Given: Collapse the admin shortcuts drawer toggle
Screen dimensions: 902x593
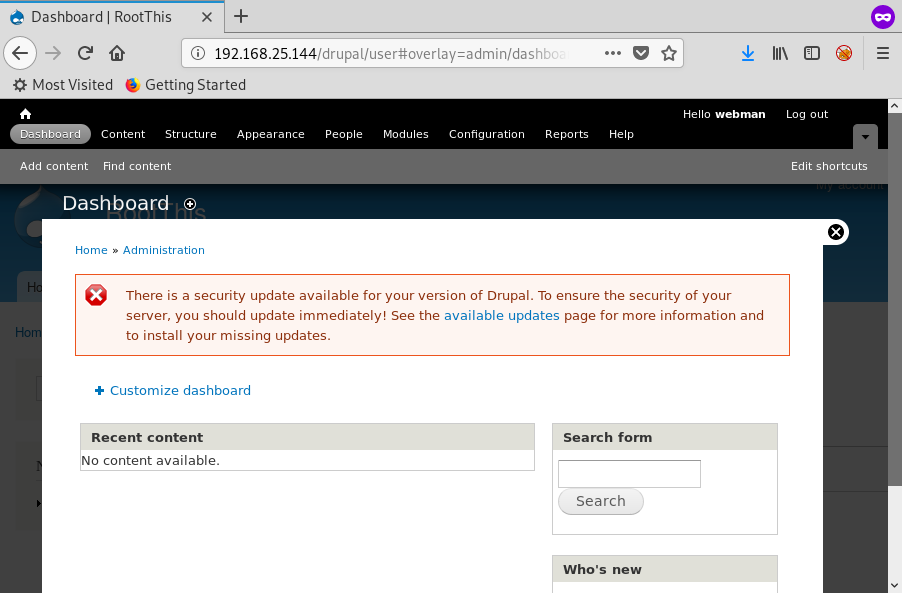Looking at the screenshot, I should pos(865,135).
